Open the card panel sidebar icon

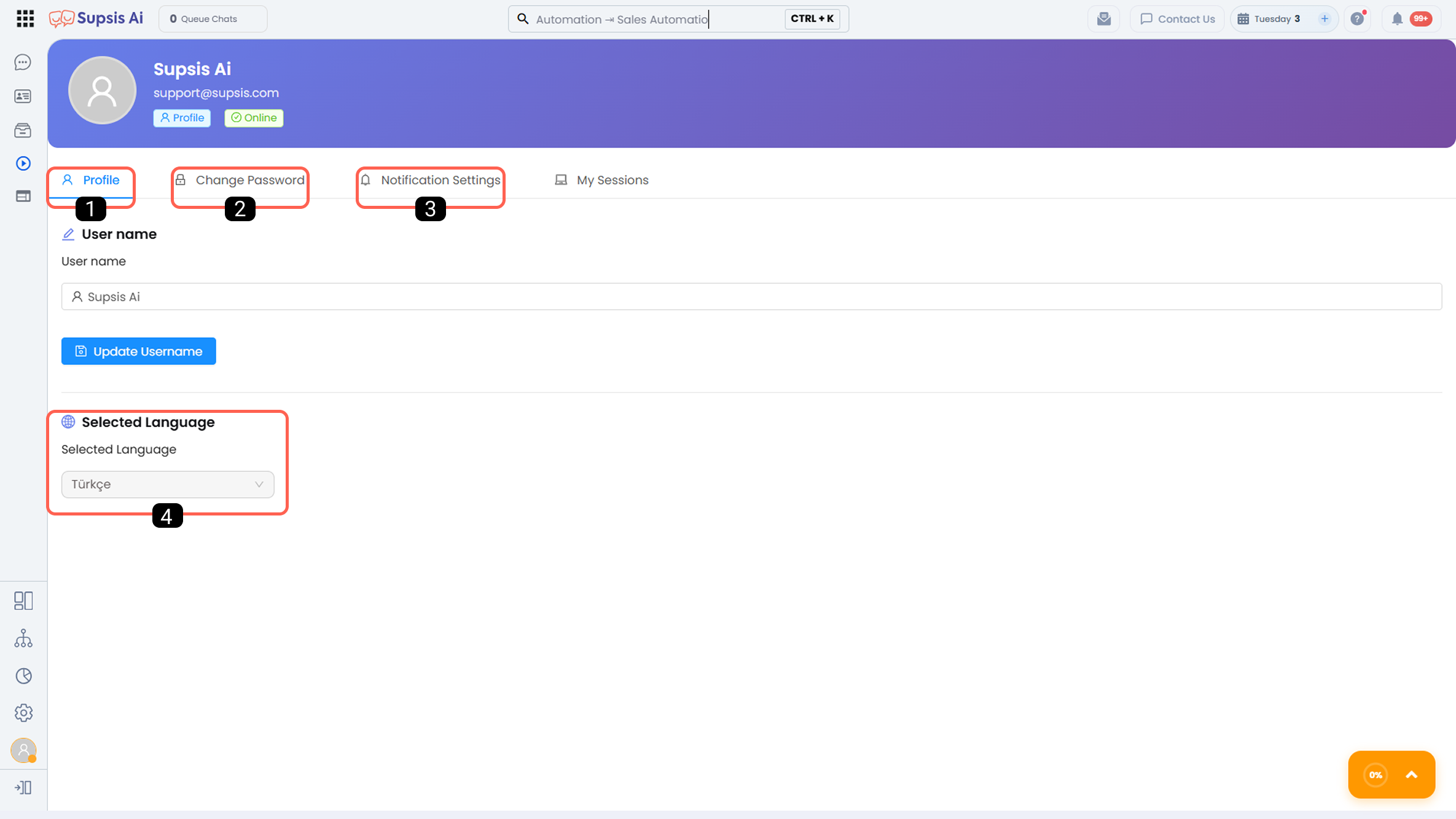click(23, 197)
